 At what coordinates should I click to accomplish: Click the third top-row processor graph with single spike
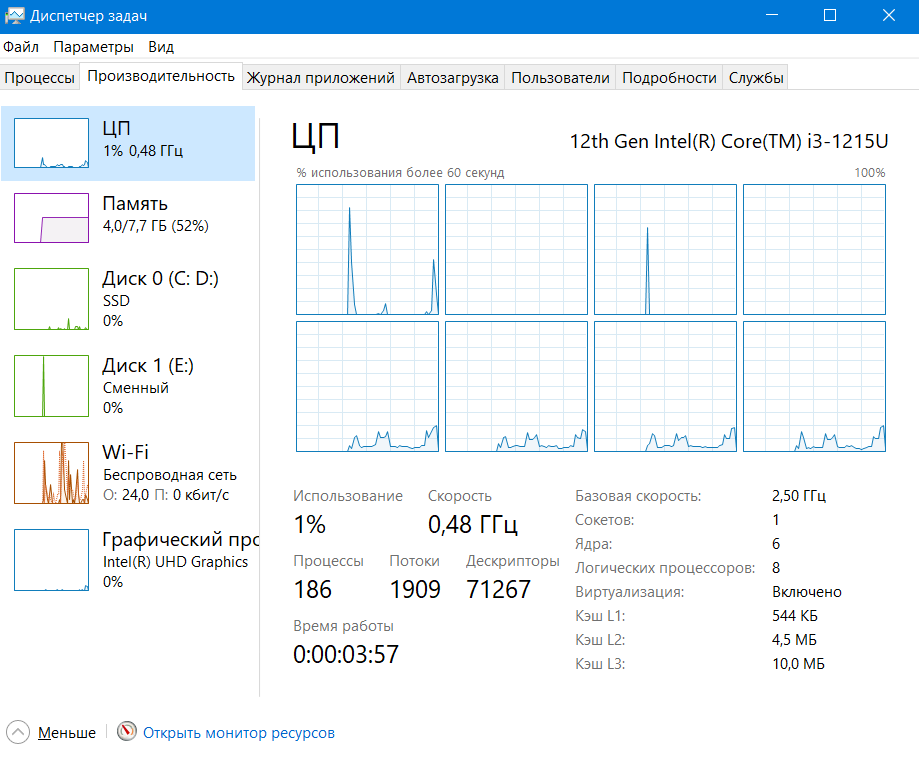(665, 250)
